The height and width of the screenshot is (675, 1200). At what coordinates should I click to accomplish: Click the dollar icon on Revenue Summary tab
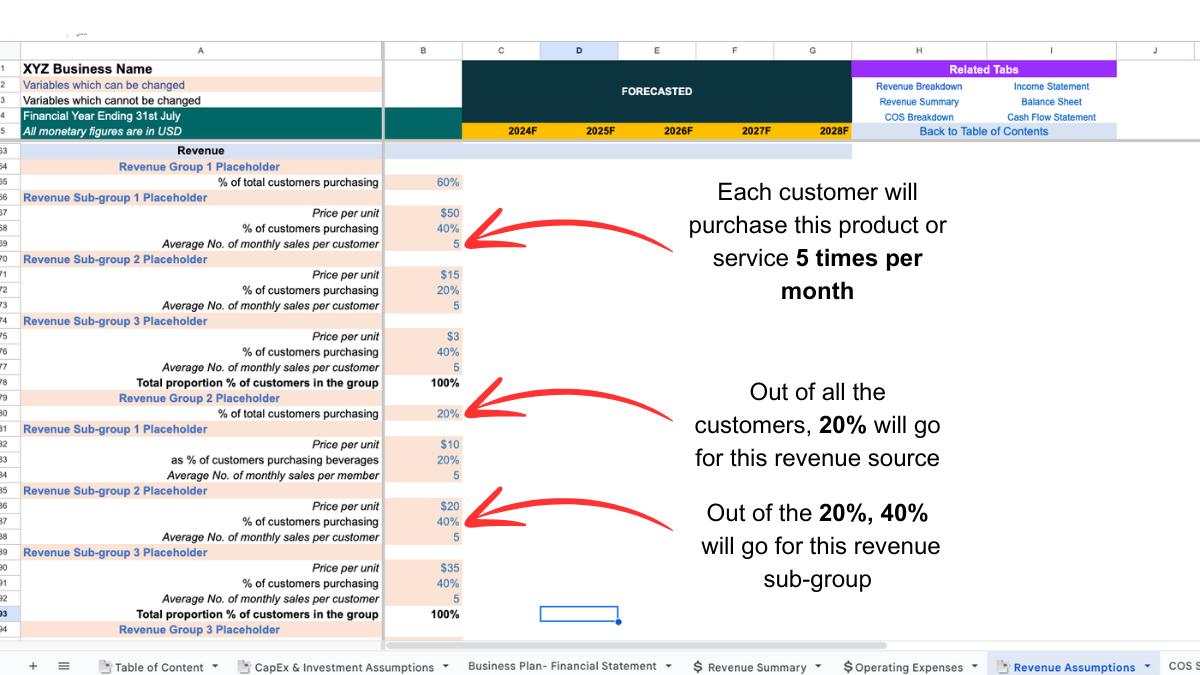(697, 667)
